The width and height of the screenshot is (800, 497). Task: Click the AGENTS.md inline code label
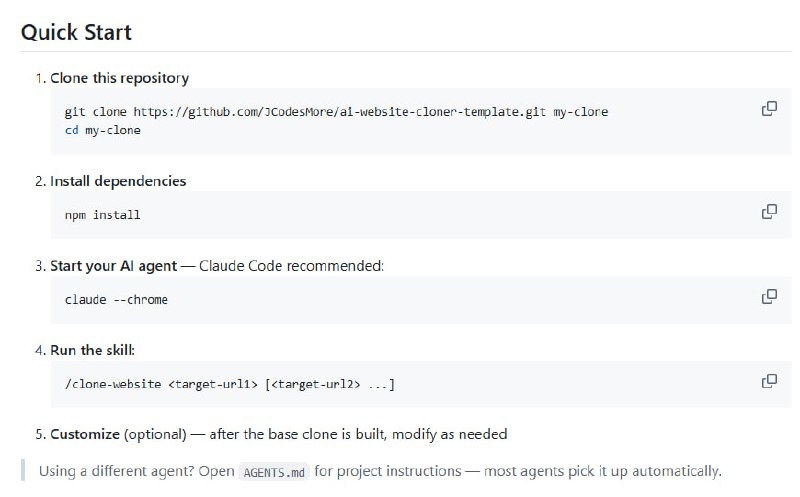pos(274,472)
